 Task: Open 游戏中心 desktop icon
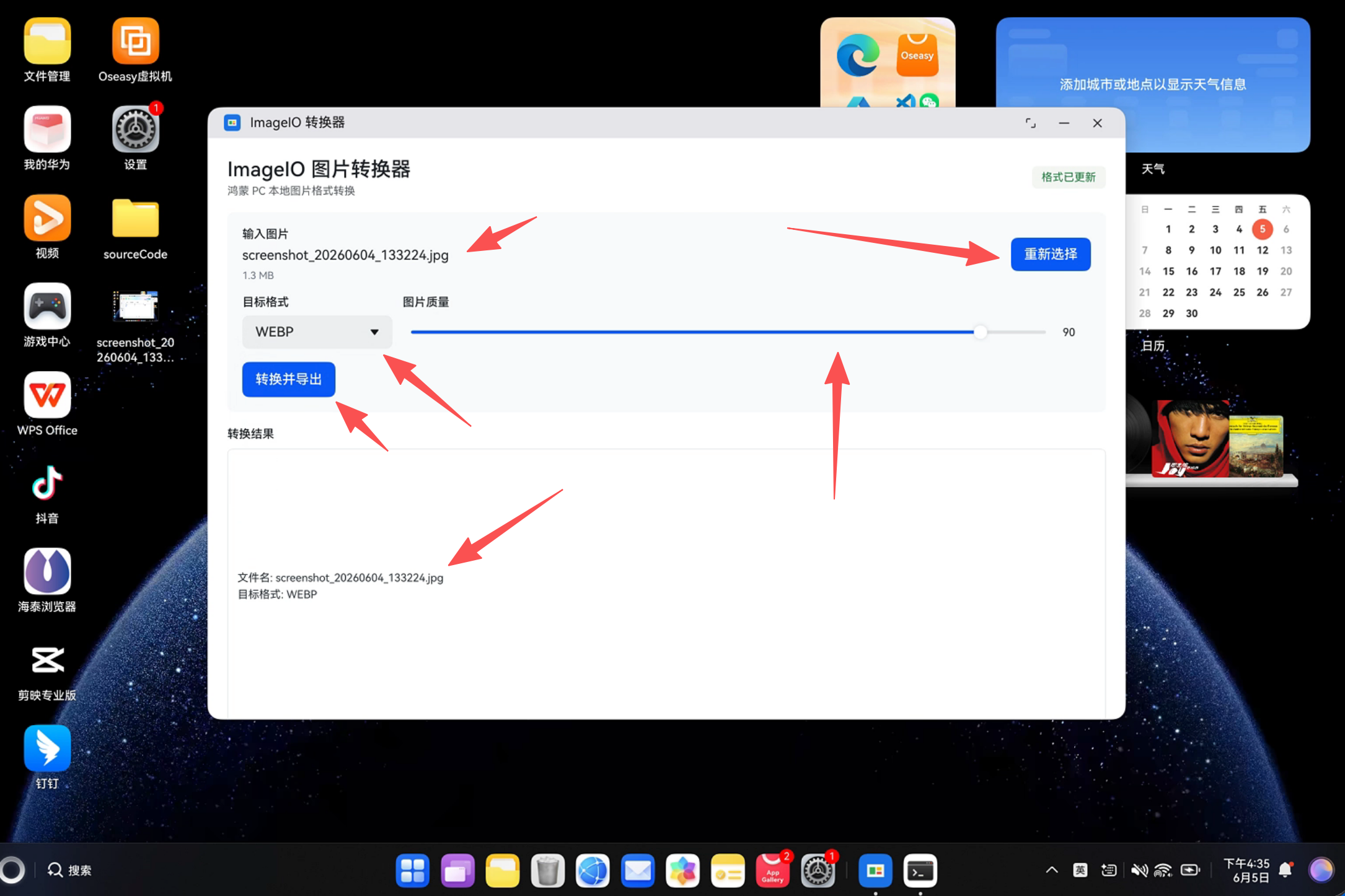tap(47, 316)
